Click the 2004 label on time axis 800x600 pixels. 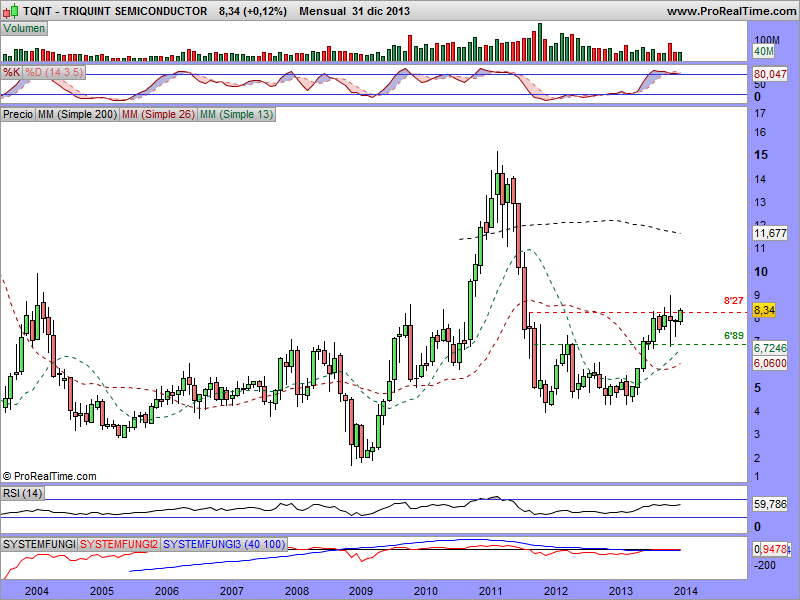coord(37,591)
